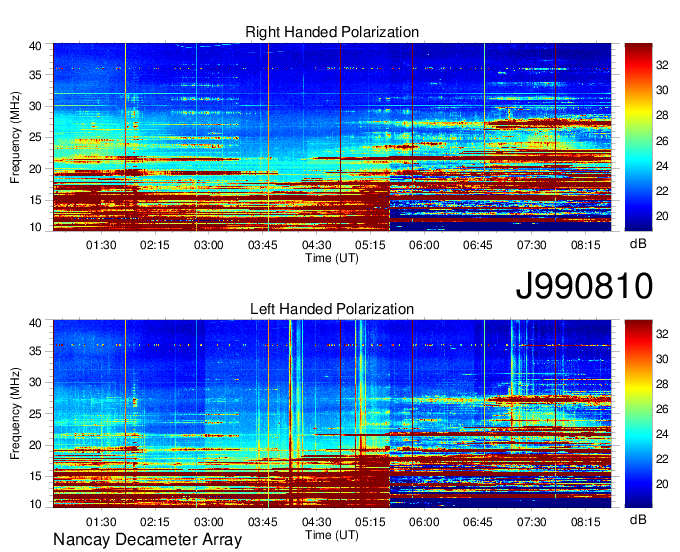Click the "Left Handed Polarization" plot title
This screenshot has height=552, width=680.
332,309
